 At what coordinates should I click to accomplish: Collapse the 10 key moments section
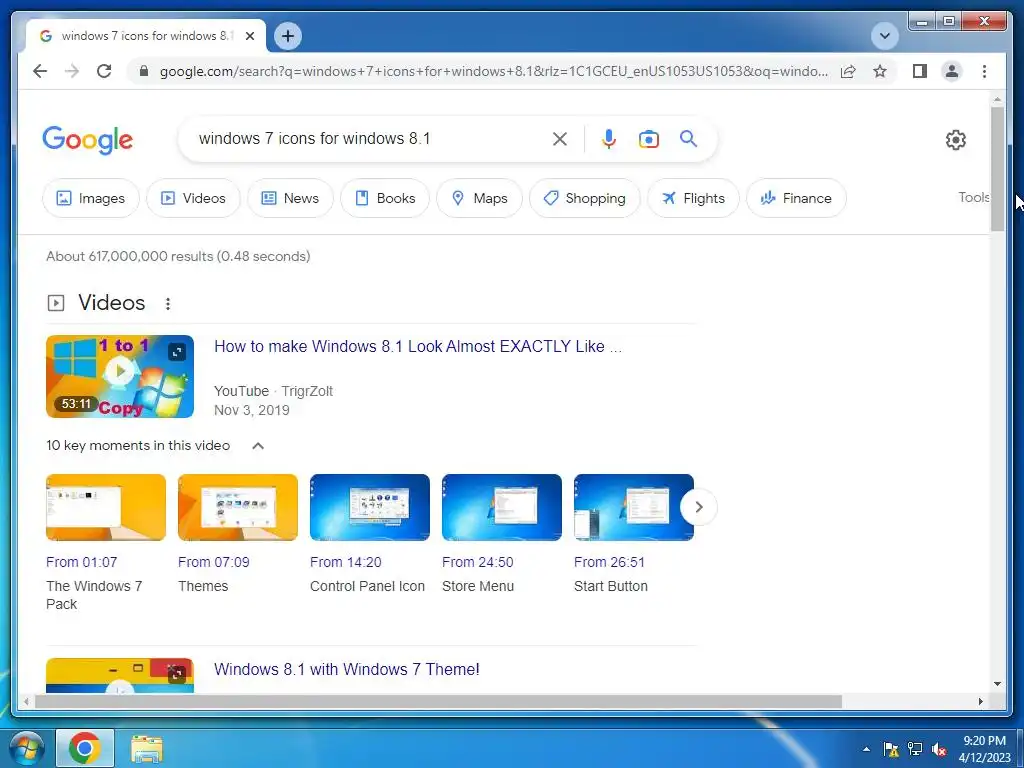point(258,446)
